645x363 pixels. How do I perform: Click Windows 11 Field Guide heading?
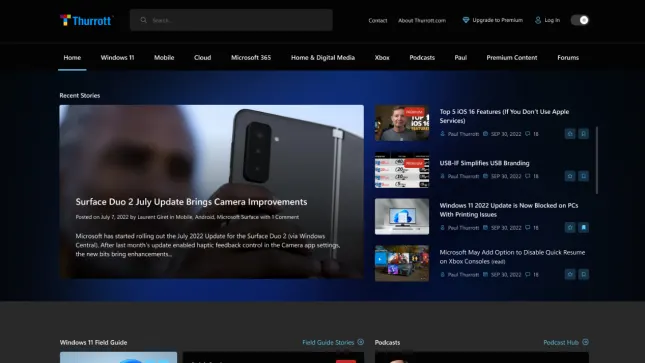coord(93,342)
